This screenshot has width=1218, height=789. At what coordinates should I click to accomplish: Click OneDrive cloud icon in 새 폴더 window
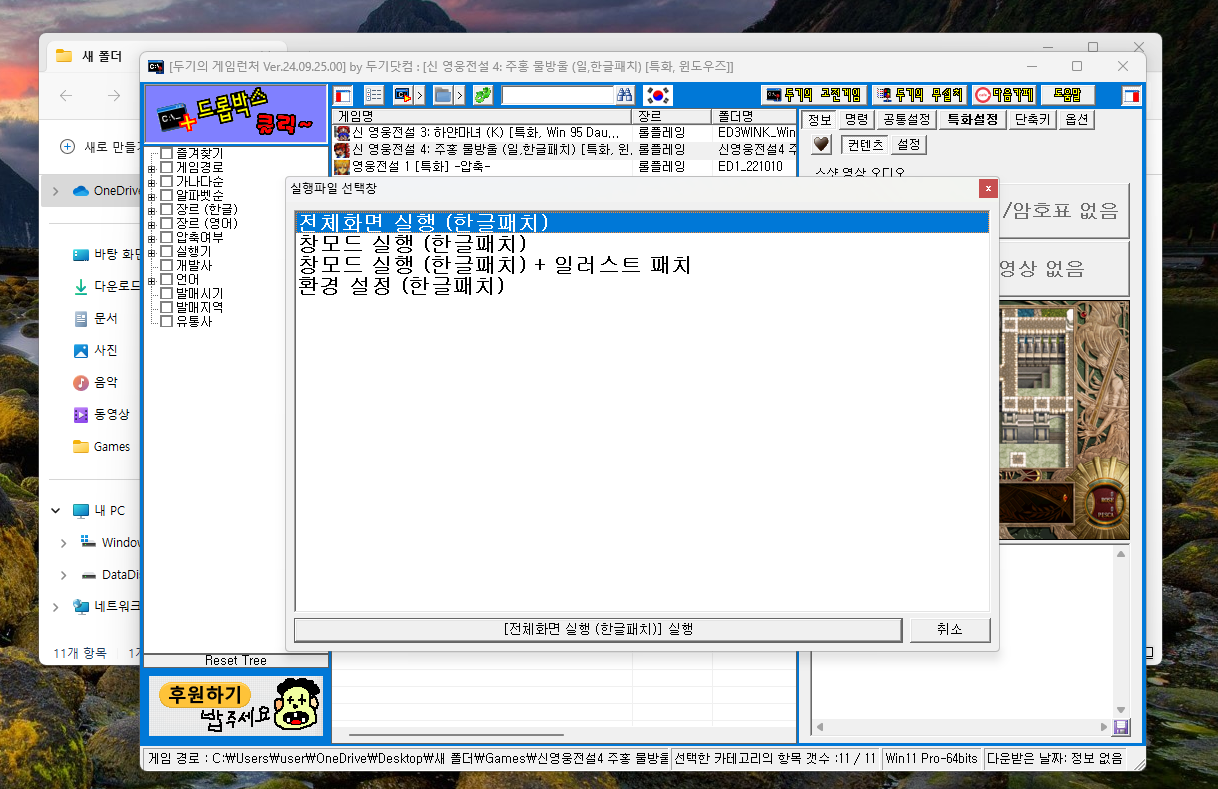tap(81, 191)
